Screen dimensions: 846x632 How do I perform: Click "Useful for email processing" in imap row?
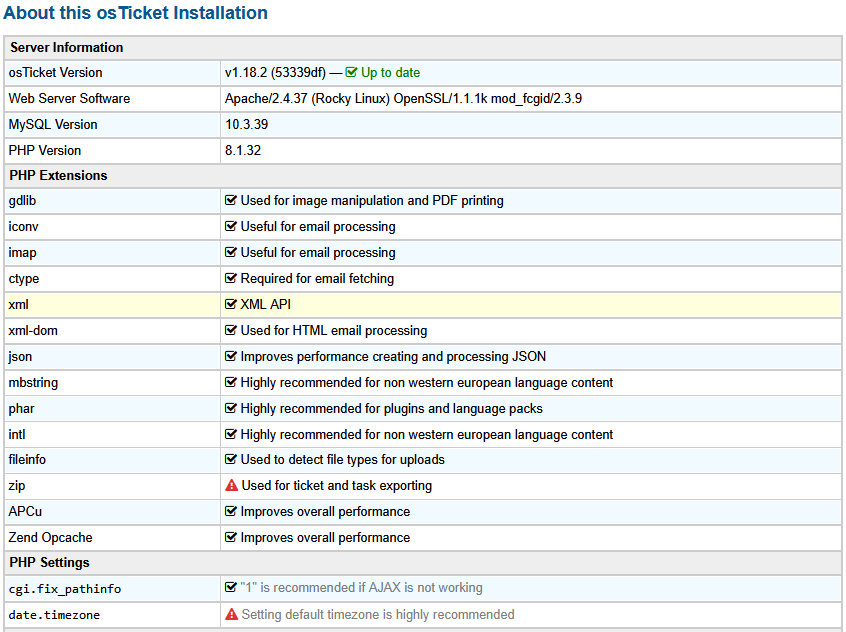click(318, 253)
